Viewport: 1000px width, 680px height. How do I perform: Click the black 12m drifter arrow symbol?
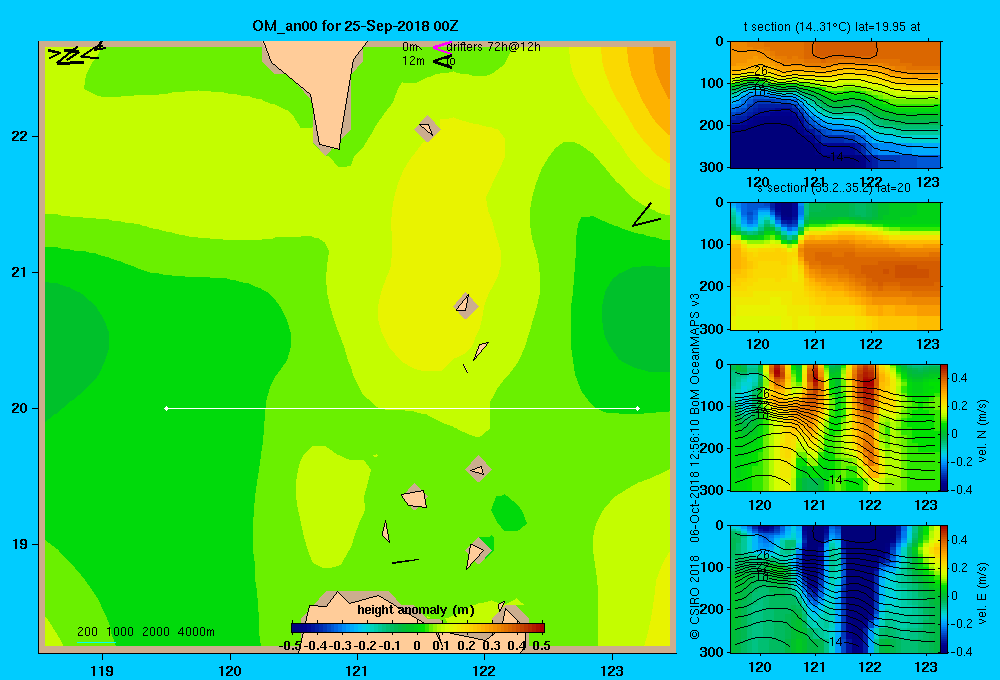click(442, 61)
